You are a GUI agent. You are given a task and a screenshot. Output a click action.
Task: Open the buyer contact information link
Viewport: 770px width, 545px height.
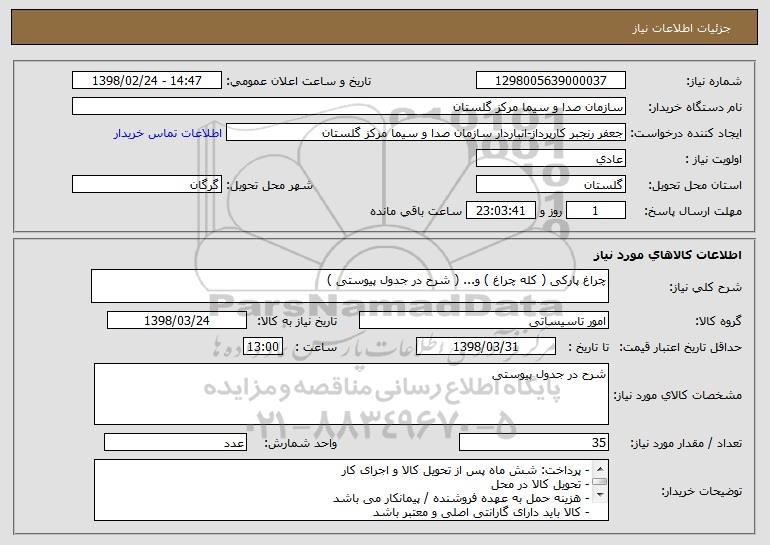pos(168,134)
